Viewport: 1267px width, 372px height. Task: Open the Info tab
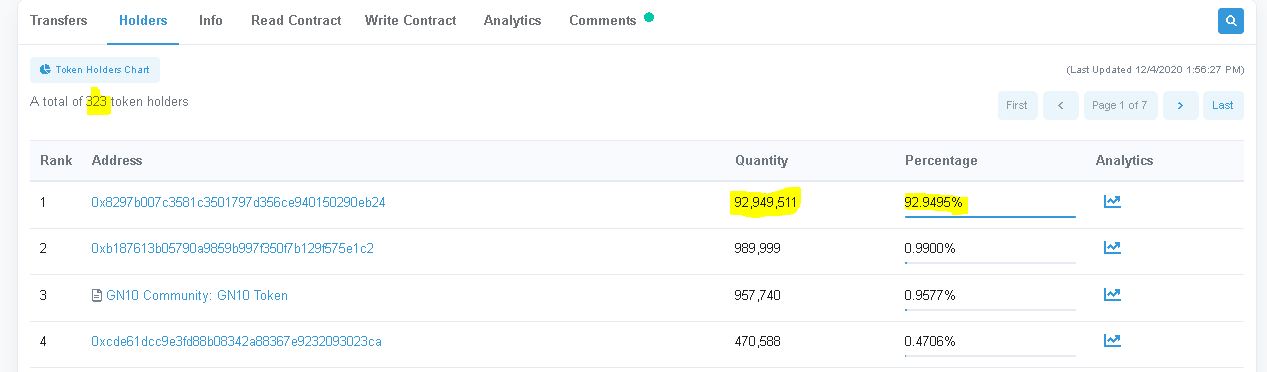211,20
